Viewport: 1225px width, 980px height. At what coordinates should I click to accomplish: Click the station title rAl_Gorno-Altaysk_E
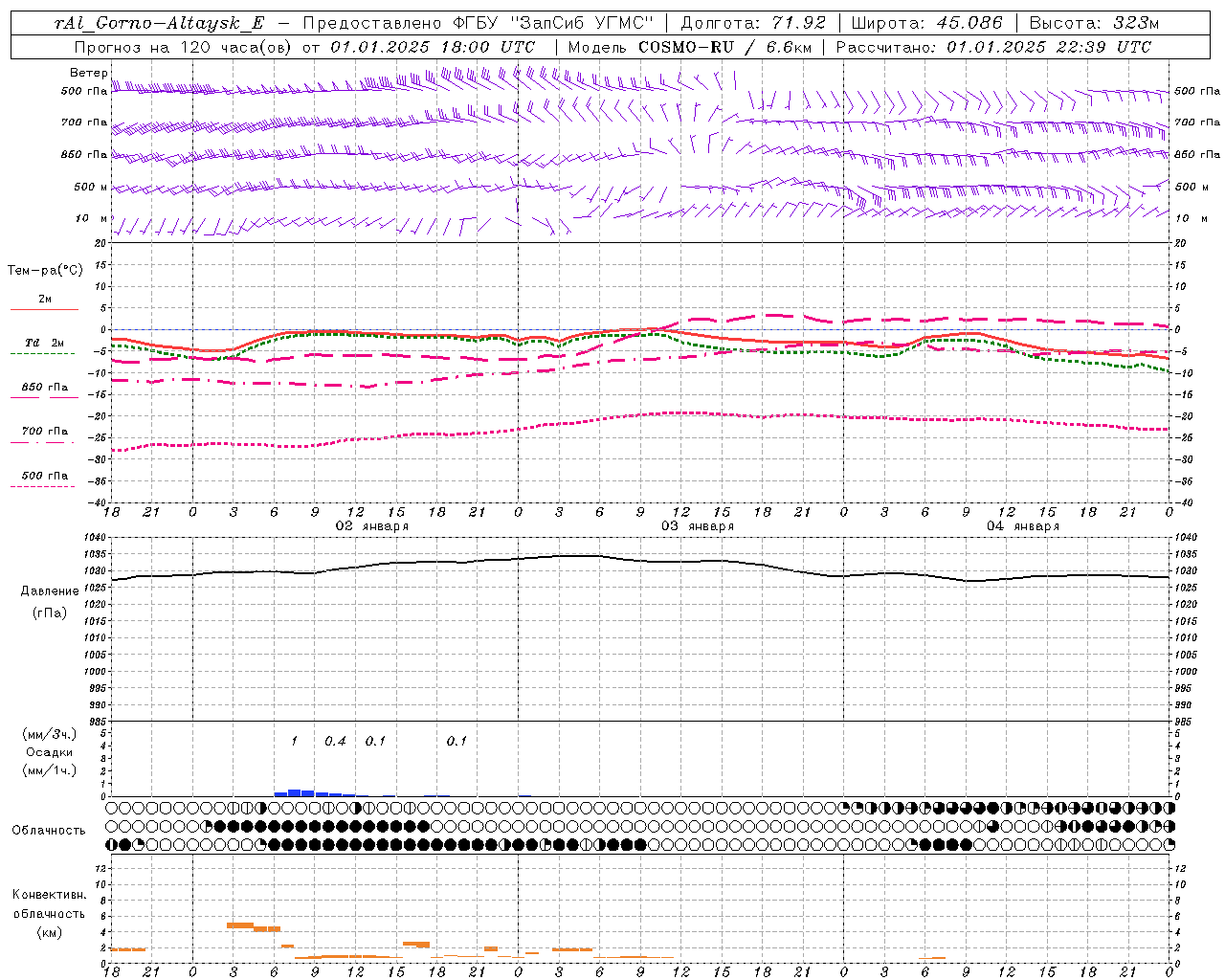[x=159, y=23]
